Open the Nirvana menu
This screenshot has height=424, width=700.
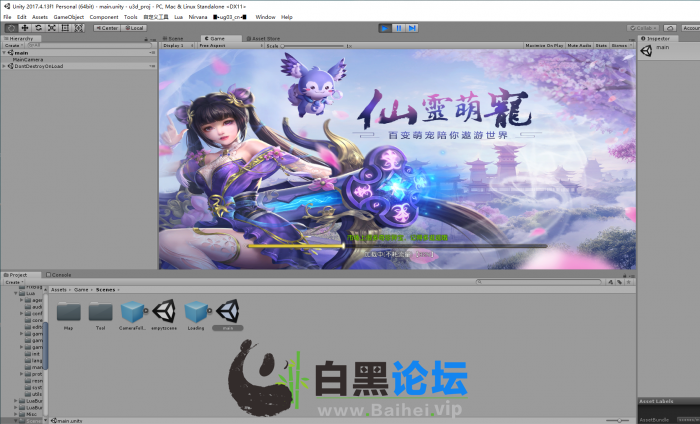point(198,17)
